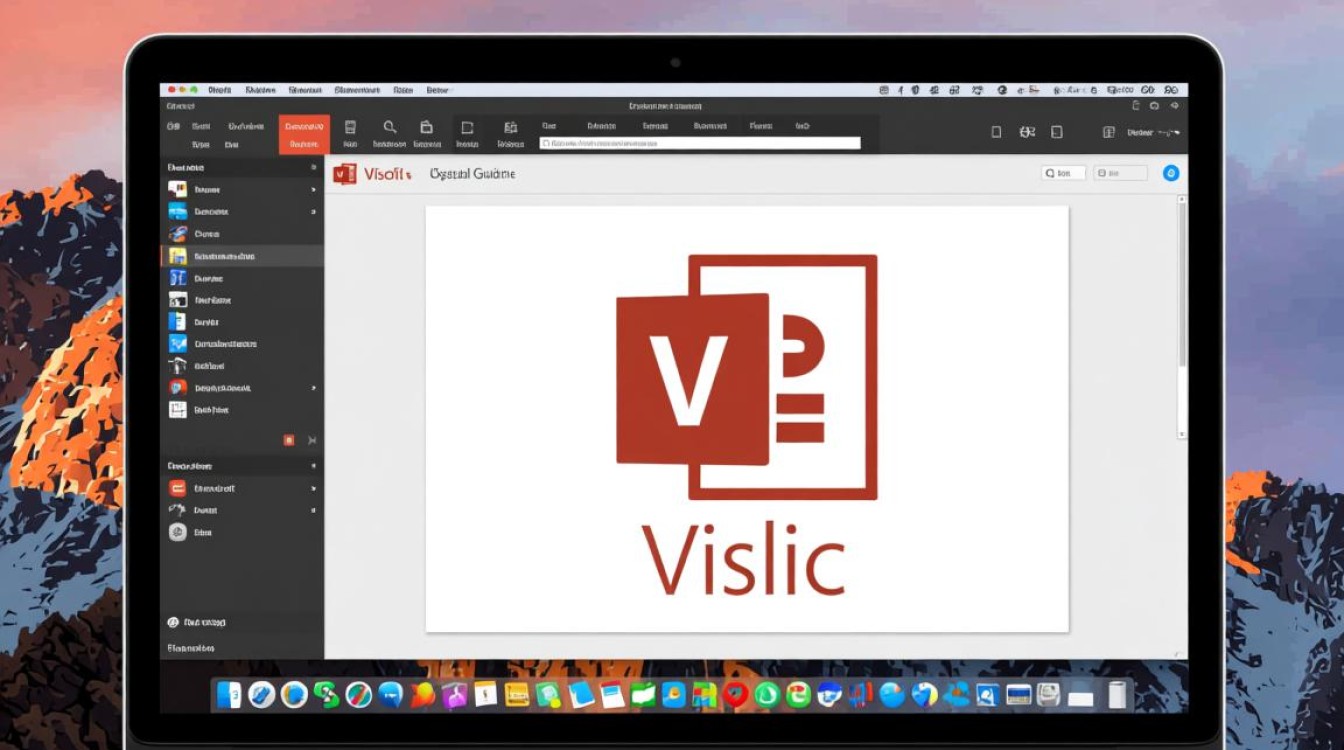The width and height of the screenshot is (1344, 750).
Task: Expand the first sidebar item's arrow
Action: (313, 189)
